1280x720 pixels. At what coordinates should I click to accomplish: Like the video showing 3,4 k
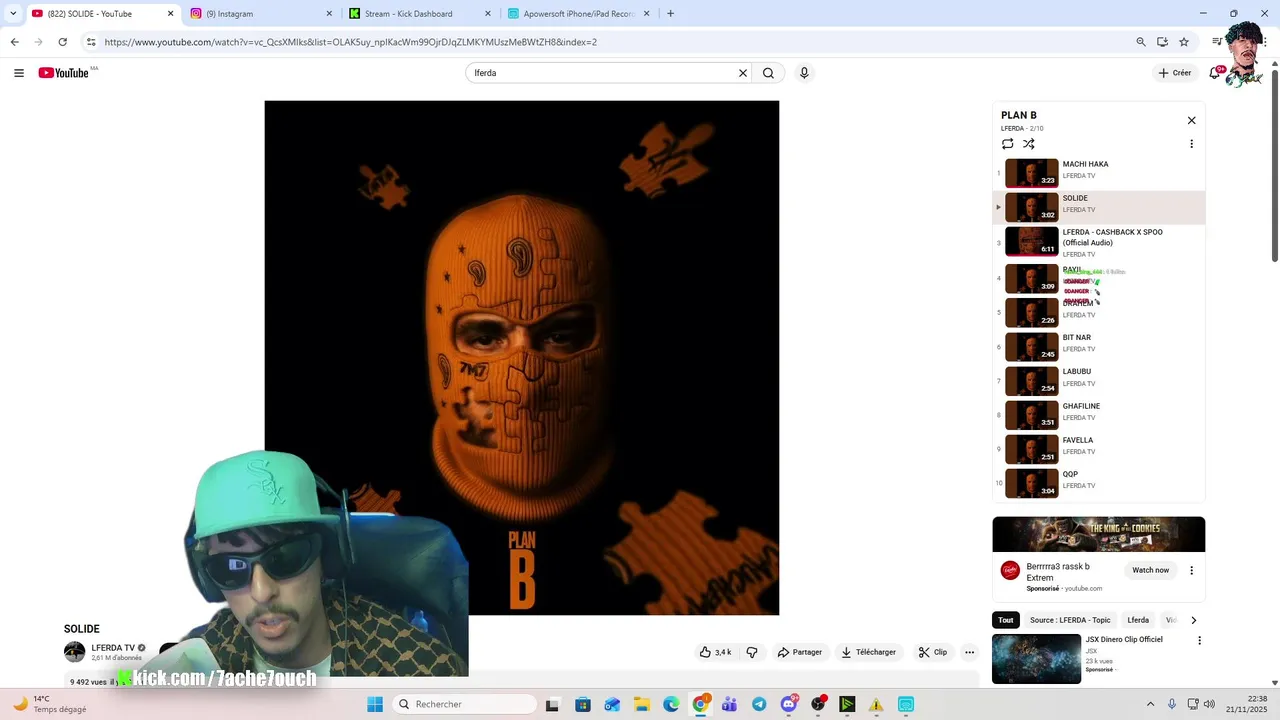pos(715,652)
